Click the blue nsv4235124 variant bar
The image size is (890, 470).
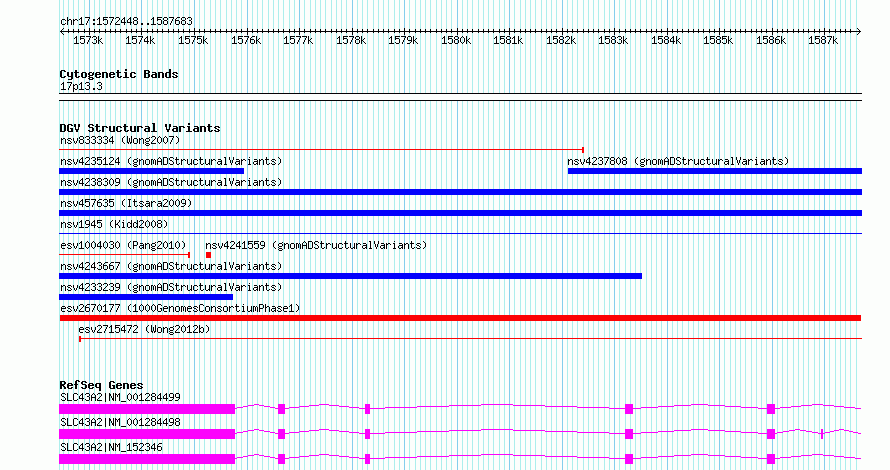152,171
